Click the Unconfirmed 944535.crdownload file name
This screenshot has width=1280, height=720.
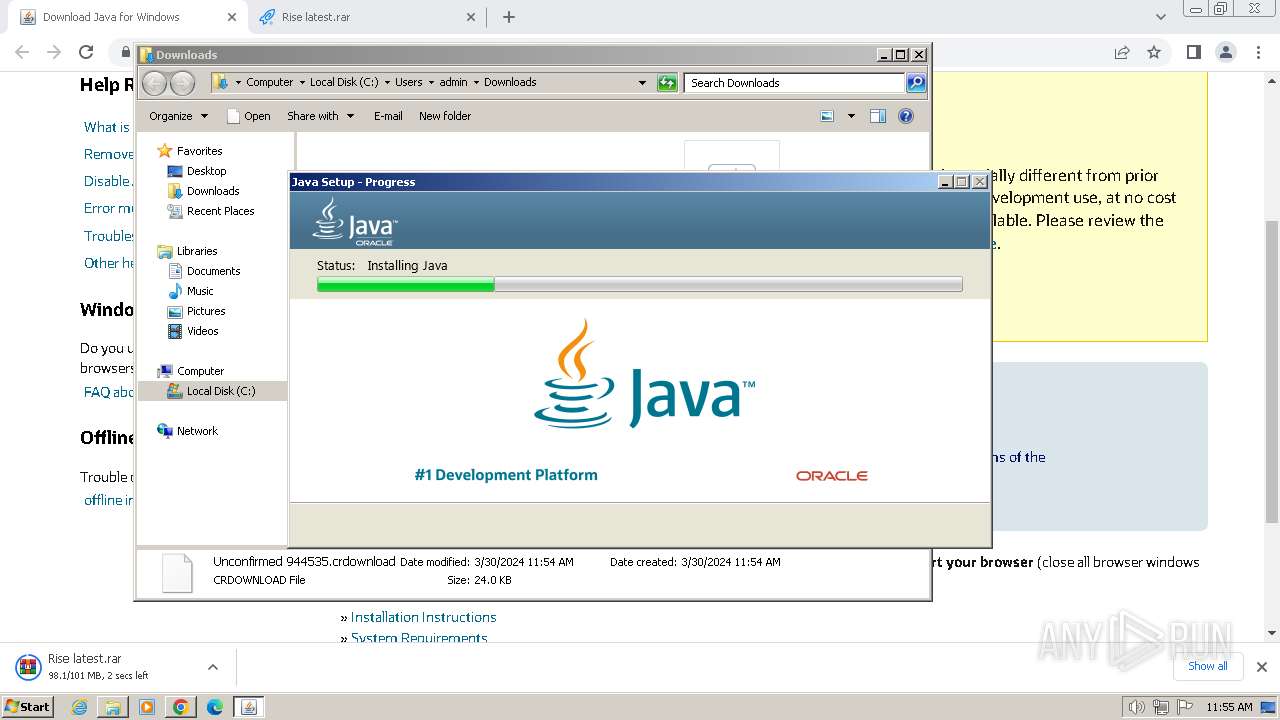coord(304,562)
